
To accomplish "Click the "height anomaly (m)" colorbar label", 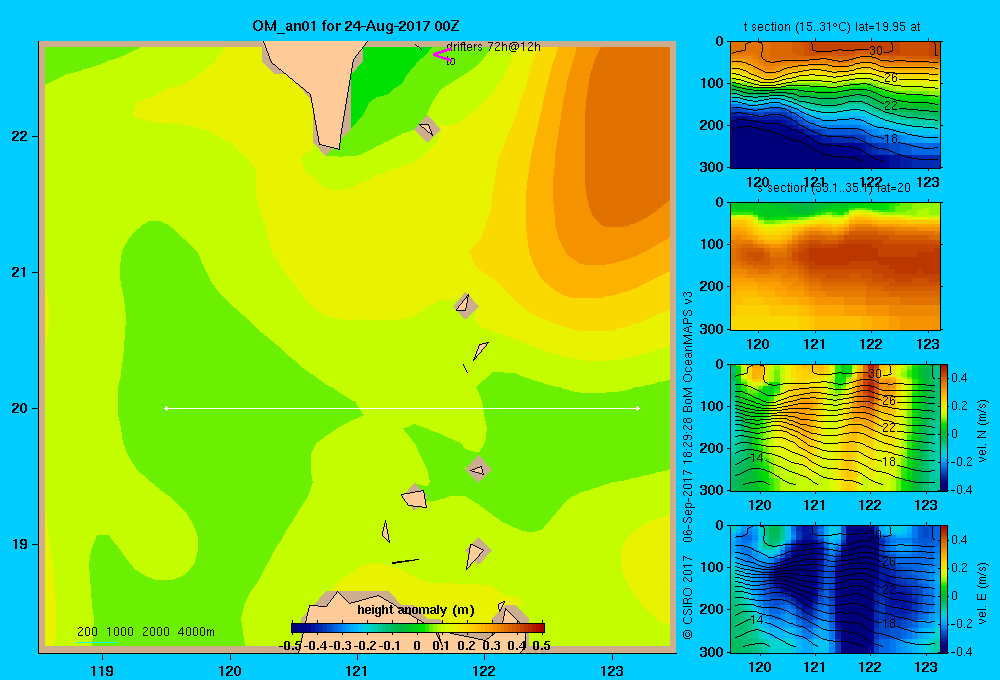I will 416,610.
